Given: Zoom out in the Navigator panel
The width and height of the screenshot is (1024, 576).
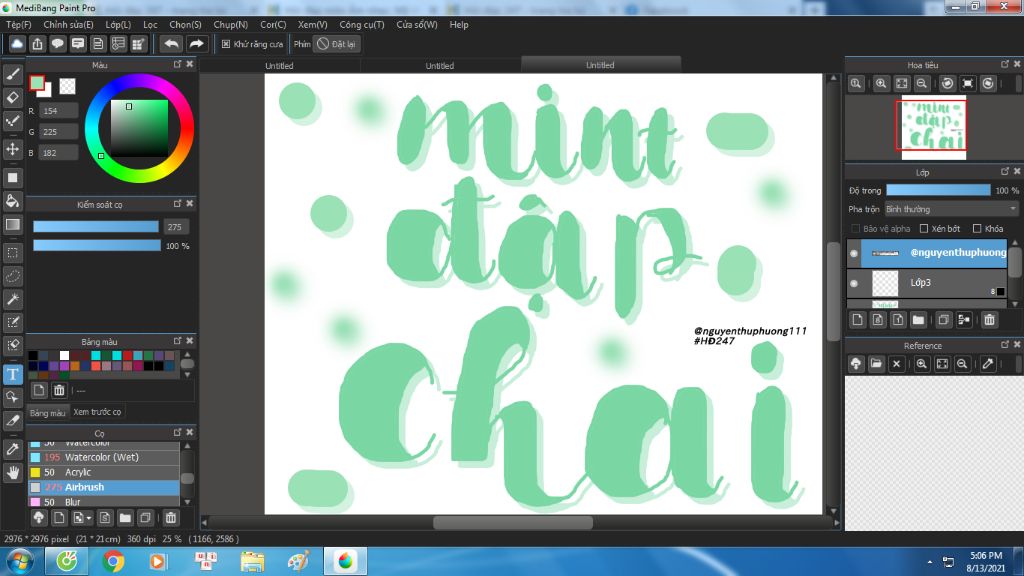Looking at the screenshot, I should click(x=921, y=84).
